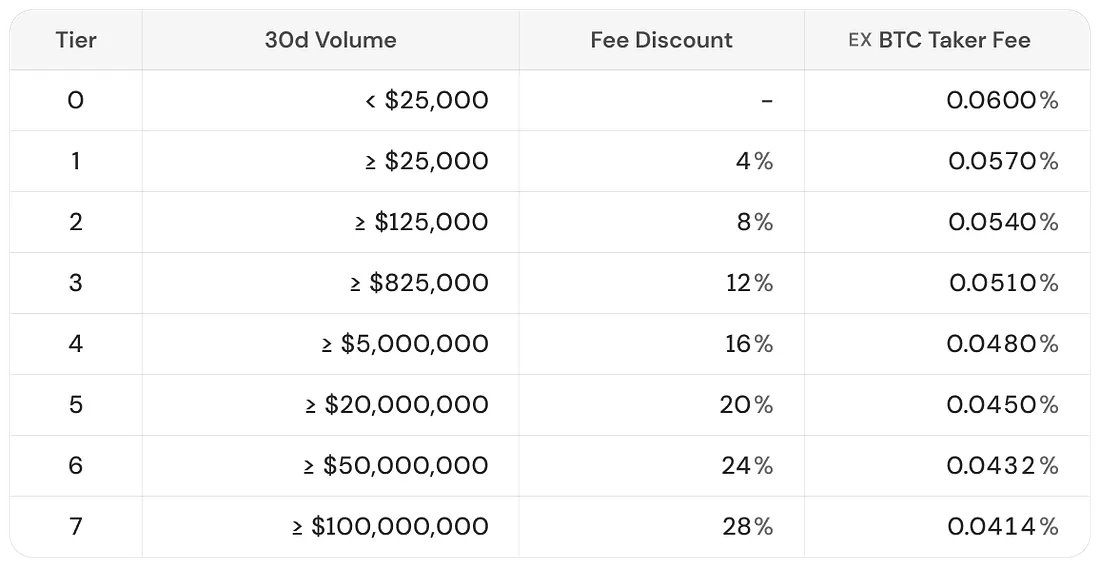Select the Tier 0 row number
Viewport: 1100px width, 567px height.
coord(76,100)
